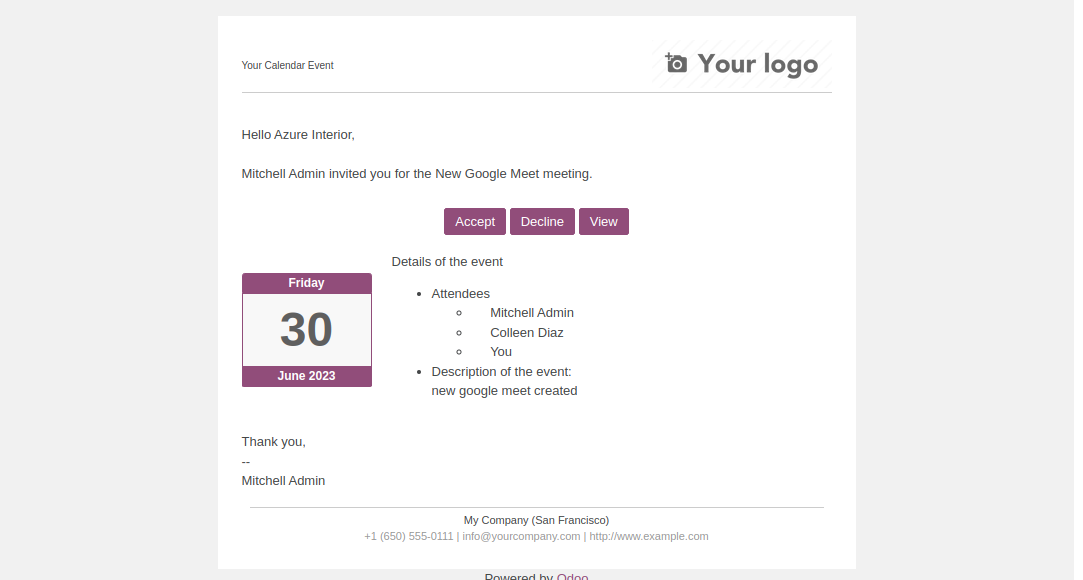1083x580 pixels.
Task: Click the day number 30 on calendar card
Action: [306, 330]
